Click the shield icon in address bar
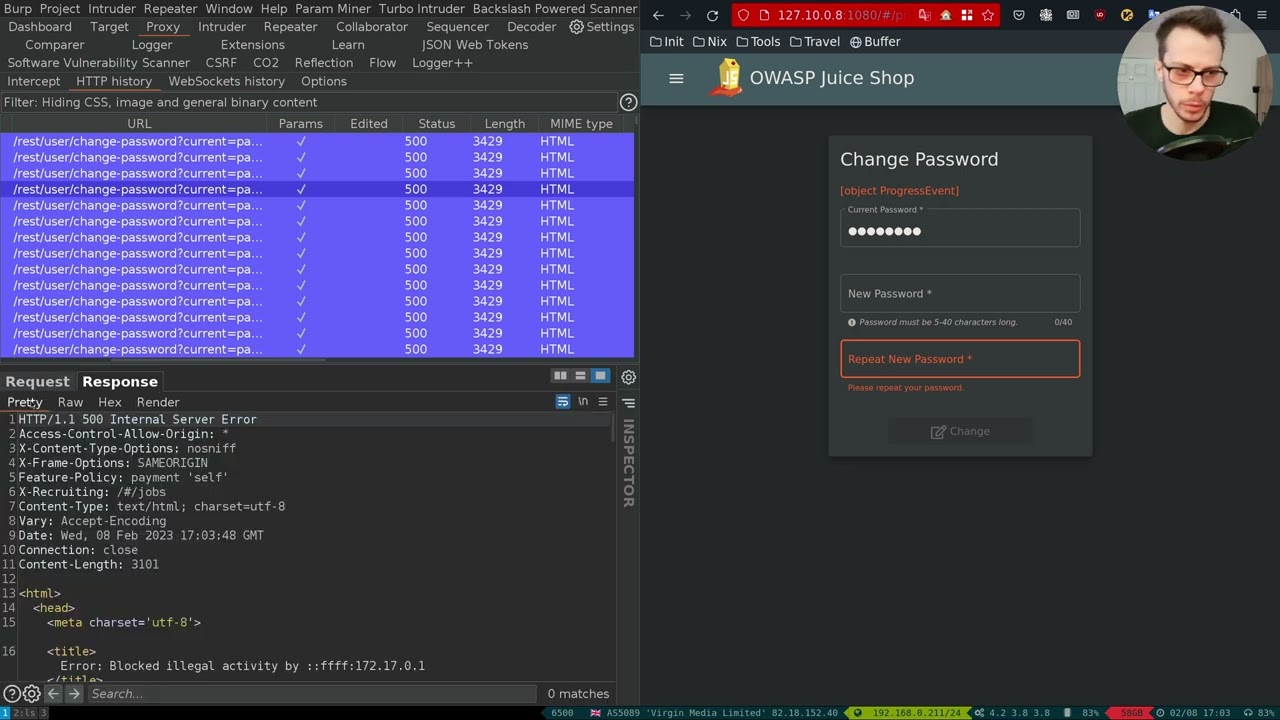The height and width of the screenshot is (720, 1280). (743, 15)
